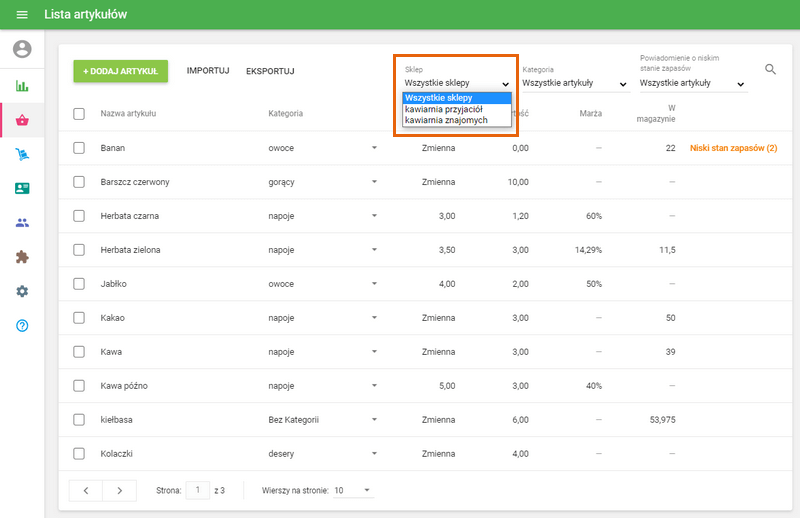Choose 'kawiarnia znajomych' from store list
This screenshot has height=518, width=800.
click(x=446, y=120)
